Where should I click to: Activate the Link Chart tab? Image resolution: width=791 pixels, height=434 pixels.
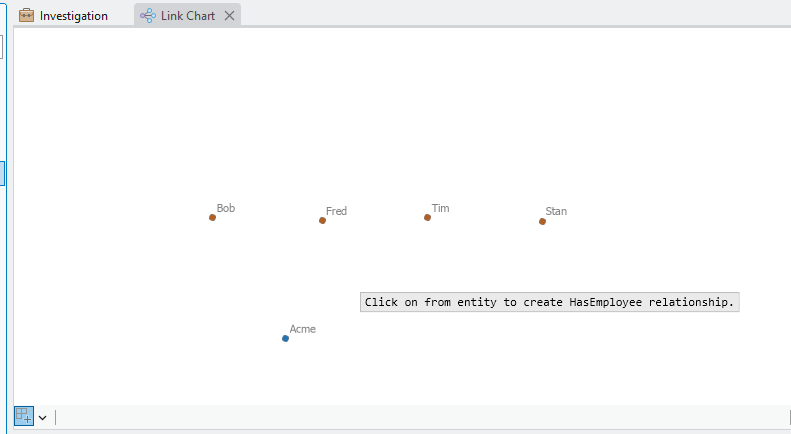pyautogui.click(x=187, y=16)
